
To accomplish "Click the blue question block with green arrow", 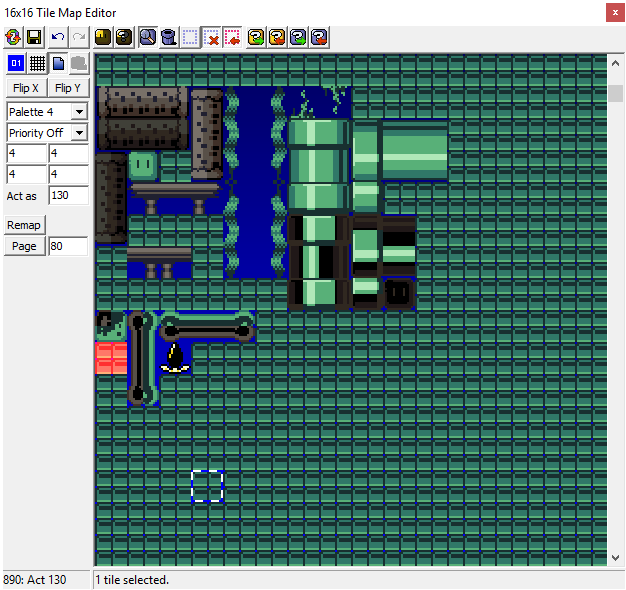I will (x=298, y=38).
